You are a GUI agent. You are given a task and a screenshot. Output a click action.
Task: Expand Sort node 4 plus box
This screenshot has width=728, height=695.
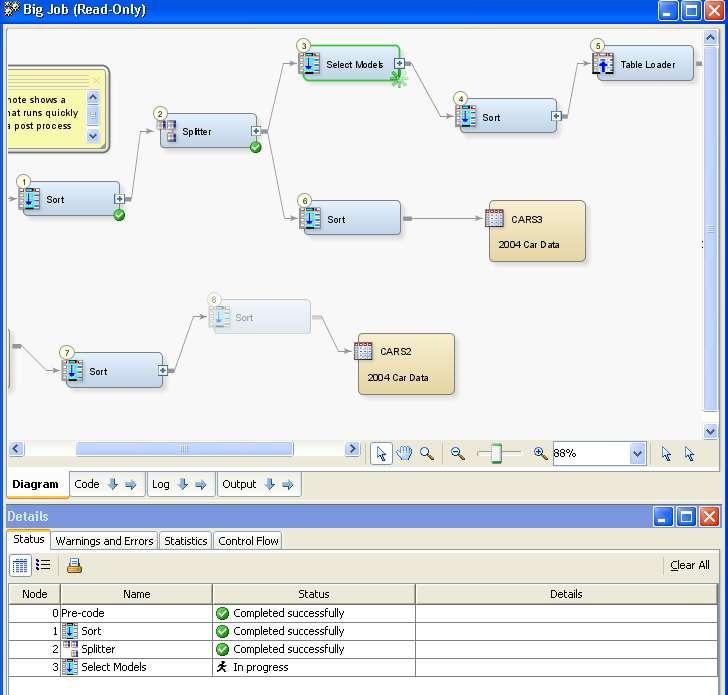click(556, 116)
